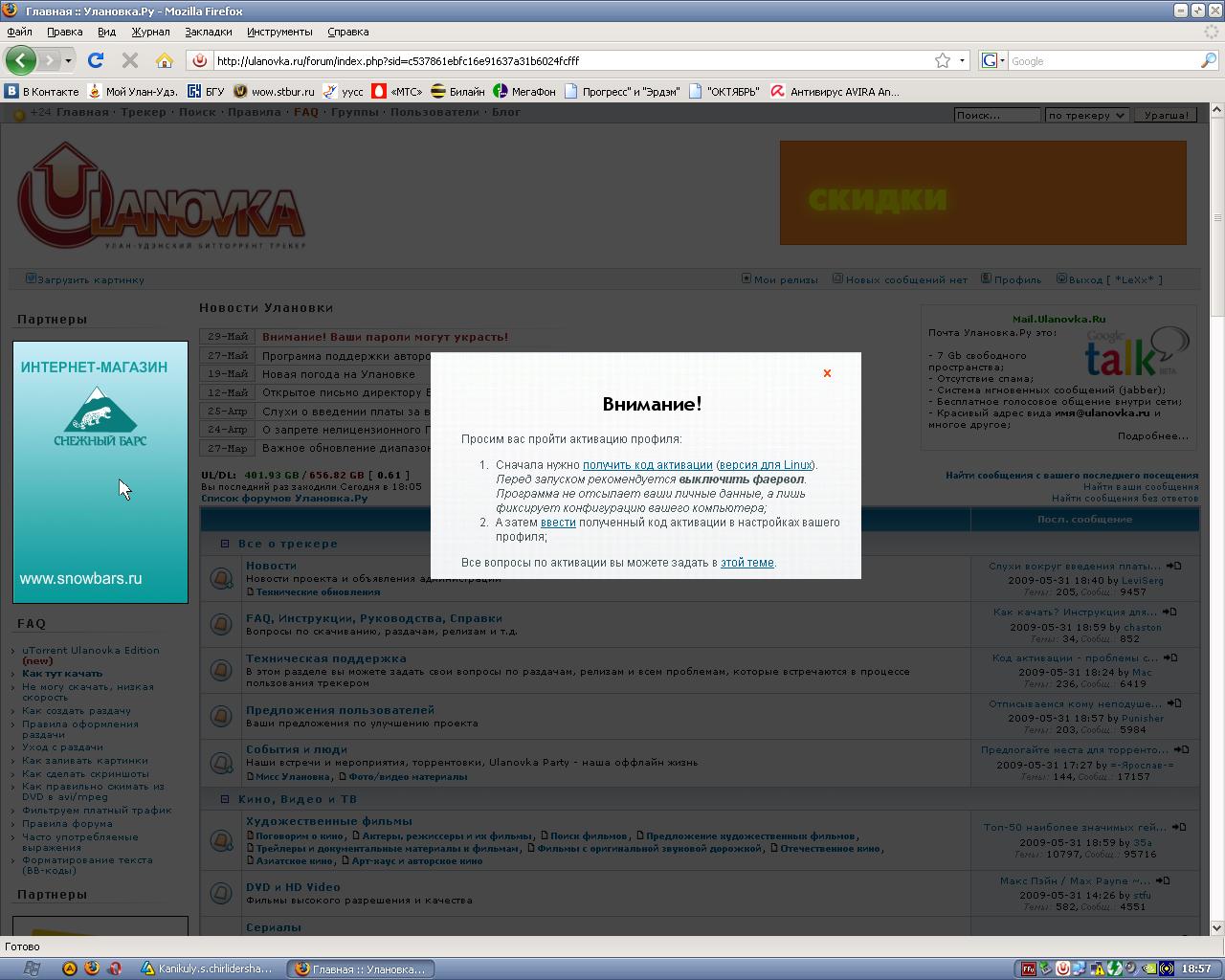
Task: Click the magnifier icon in the Google search box
Action: coord(1209,60)
